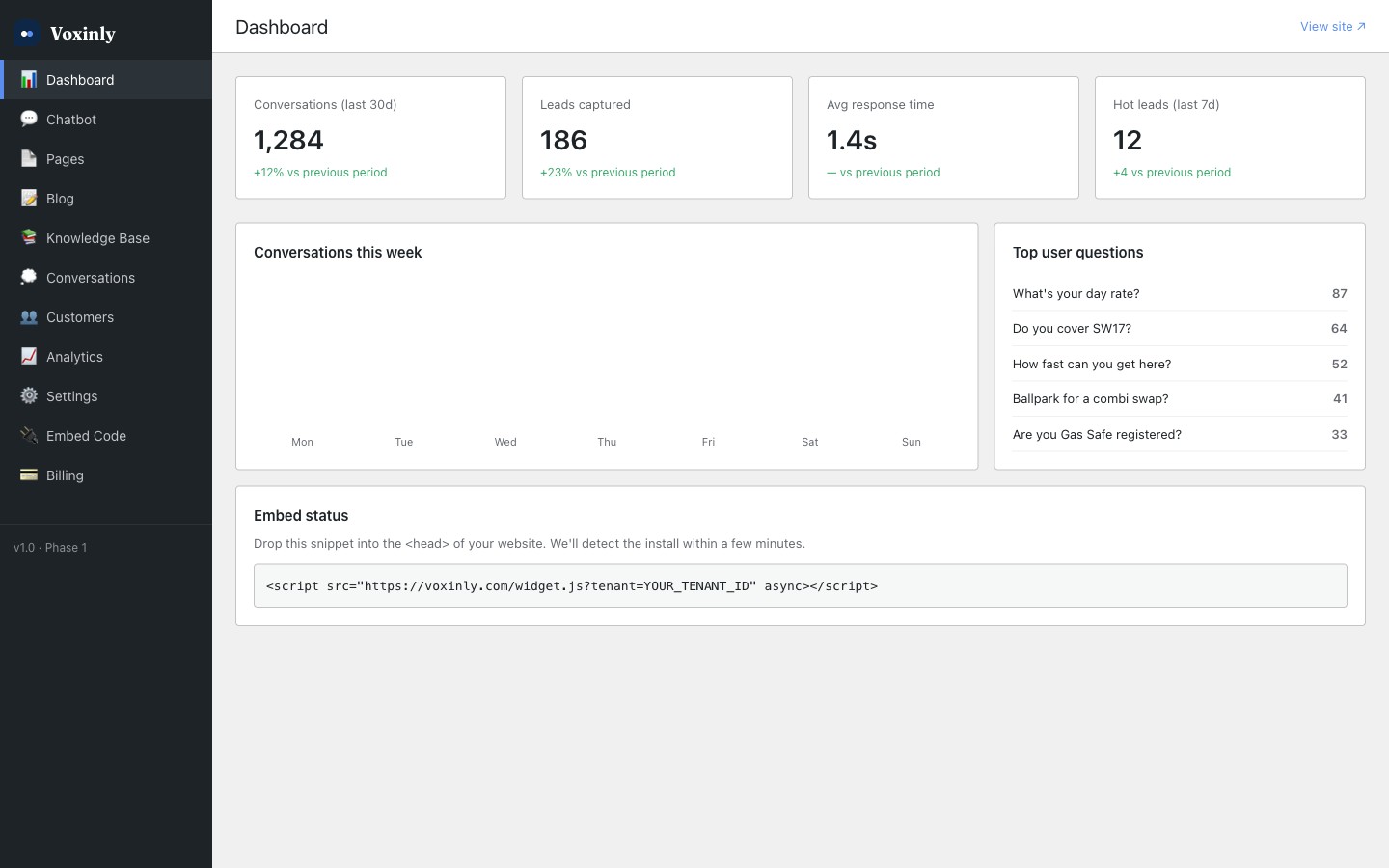Click '+12% vs previous period' text
This screenshot has height=868, width=1389.
coord(320,173)
